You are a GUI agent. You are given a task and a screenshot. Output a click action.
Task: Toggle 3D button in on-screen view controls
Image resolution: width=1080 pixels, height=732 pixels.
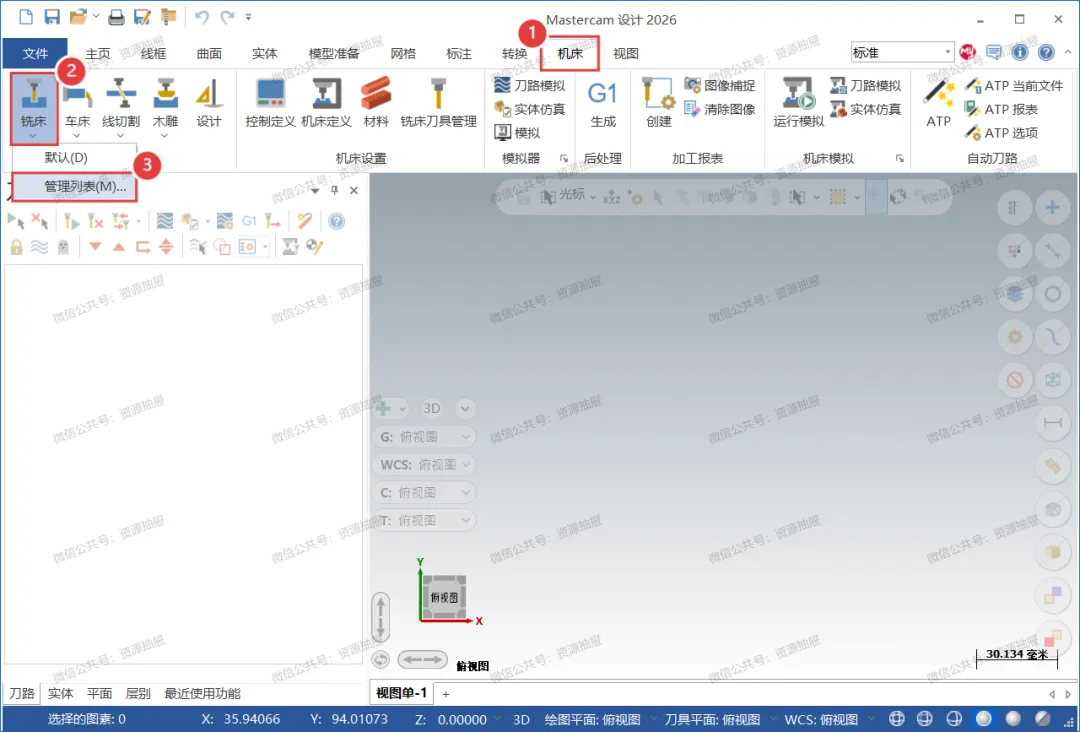point(431,408)
